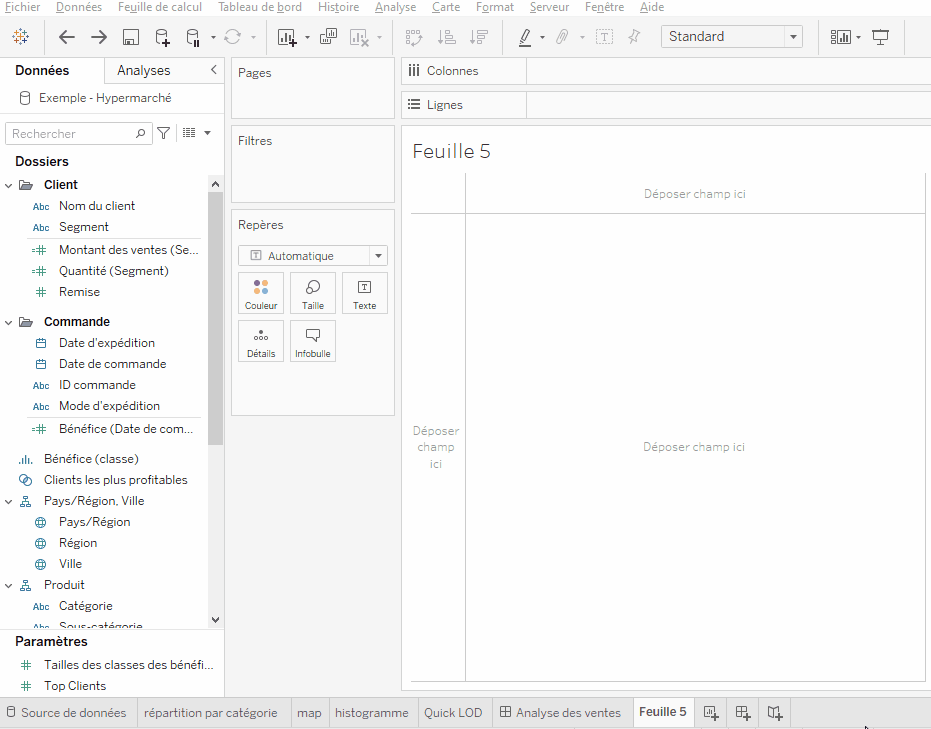The height and width of the screenshot is (729, 931).
Task: Select the Top Clients parameter
Action: pos(75,686)
